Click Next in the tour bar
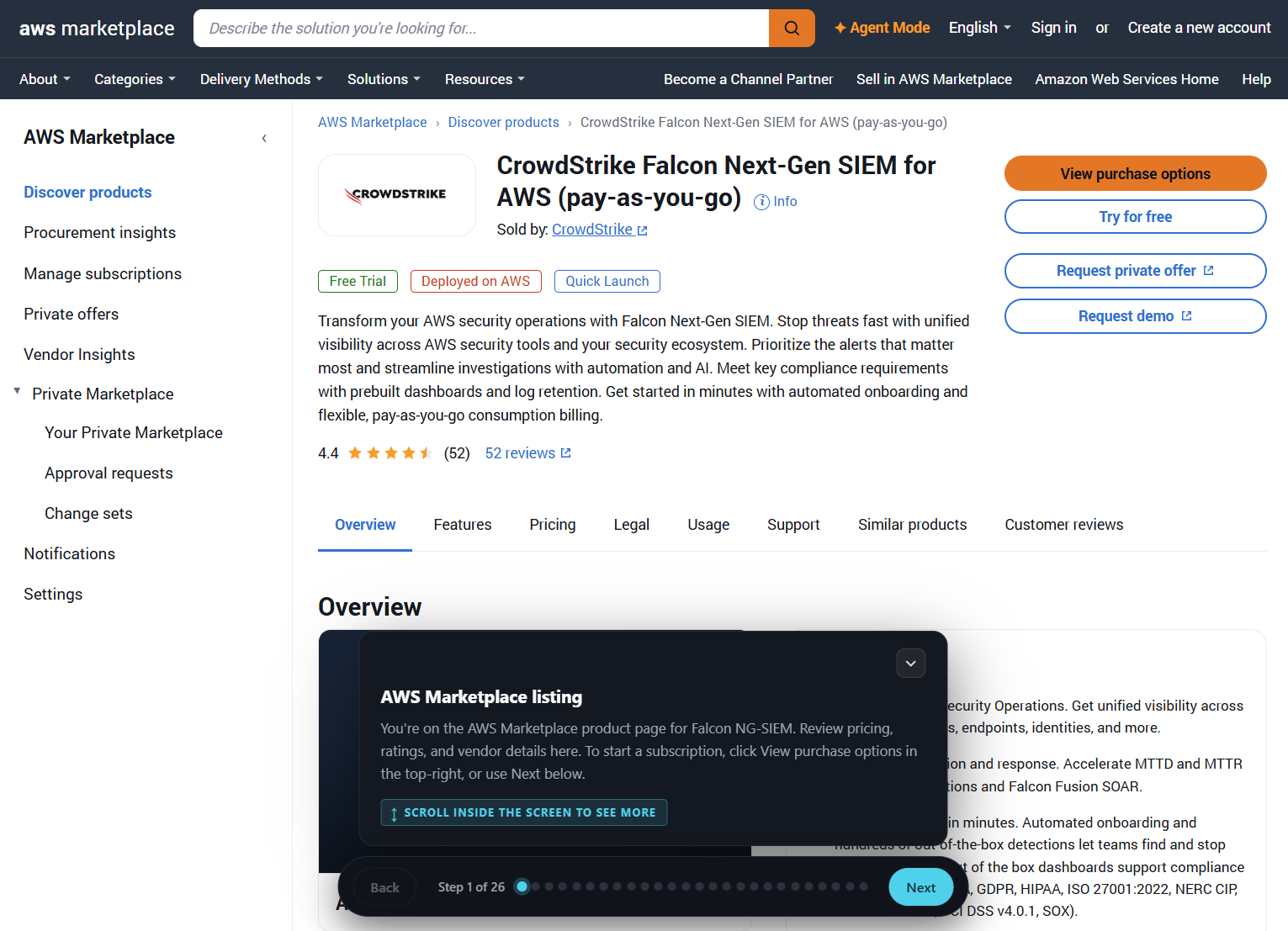The width and height of the screenshot is (1288, 931). pyautogui.click(x=921, y=887)
